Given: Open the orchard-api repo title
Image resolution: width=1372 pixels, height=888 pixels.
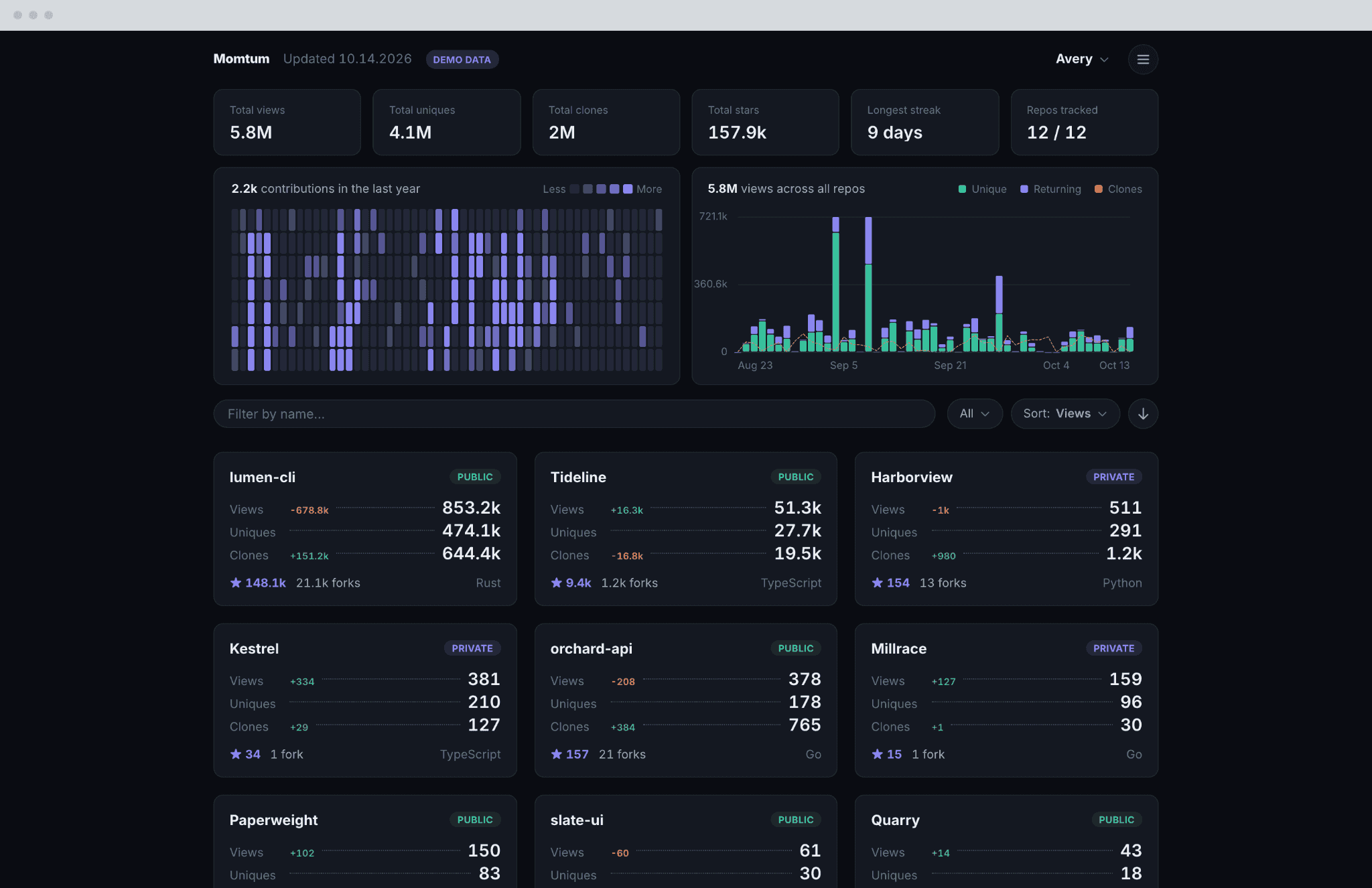Looking at the screenshot, I should [592, 649].
